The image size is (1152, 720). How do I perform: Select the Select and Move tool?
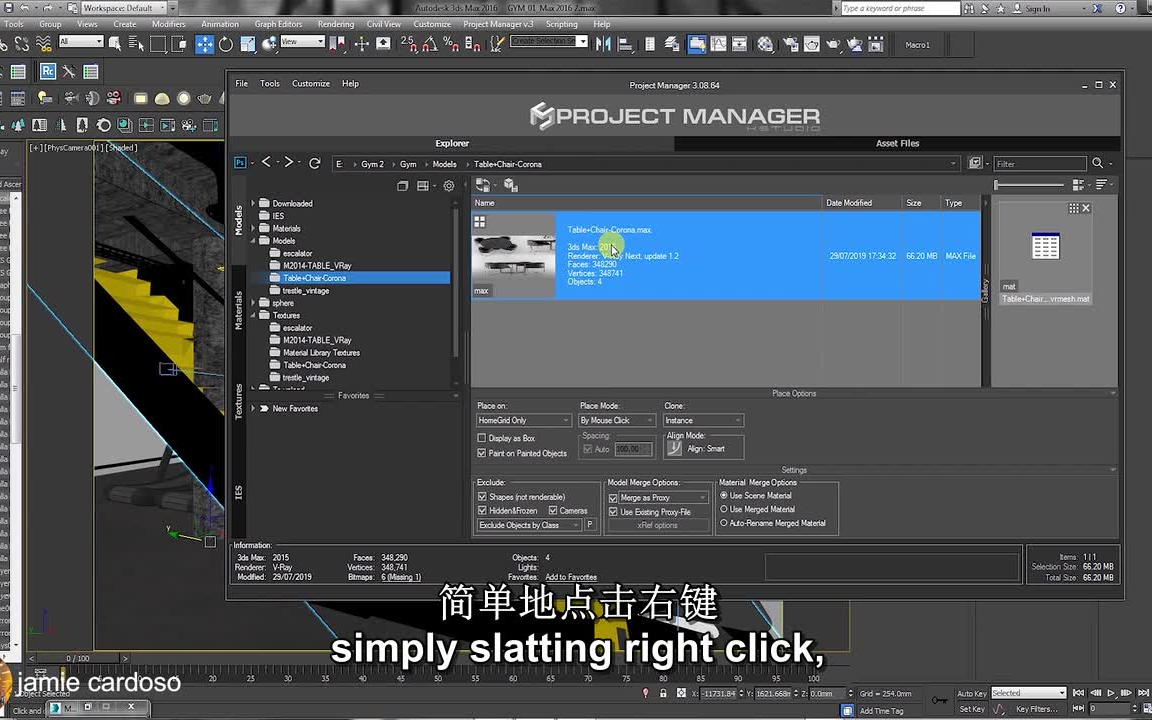[205, 44]
